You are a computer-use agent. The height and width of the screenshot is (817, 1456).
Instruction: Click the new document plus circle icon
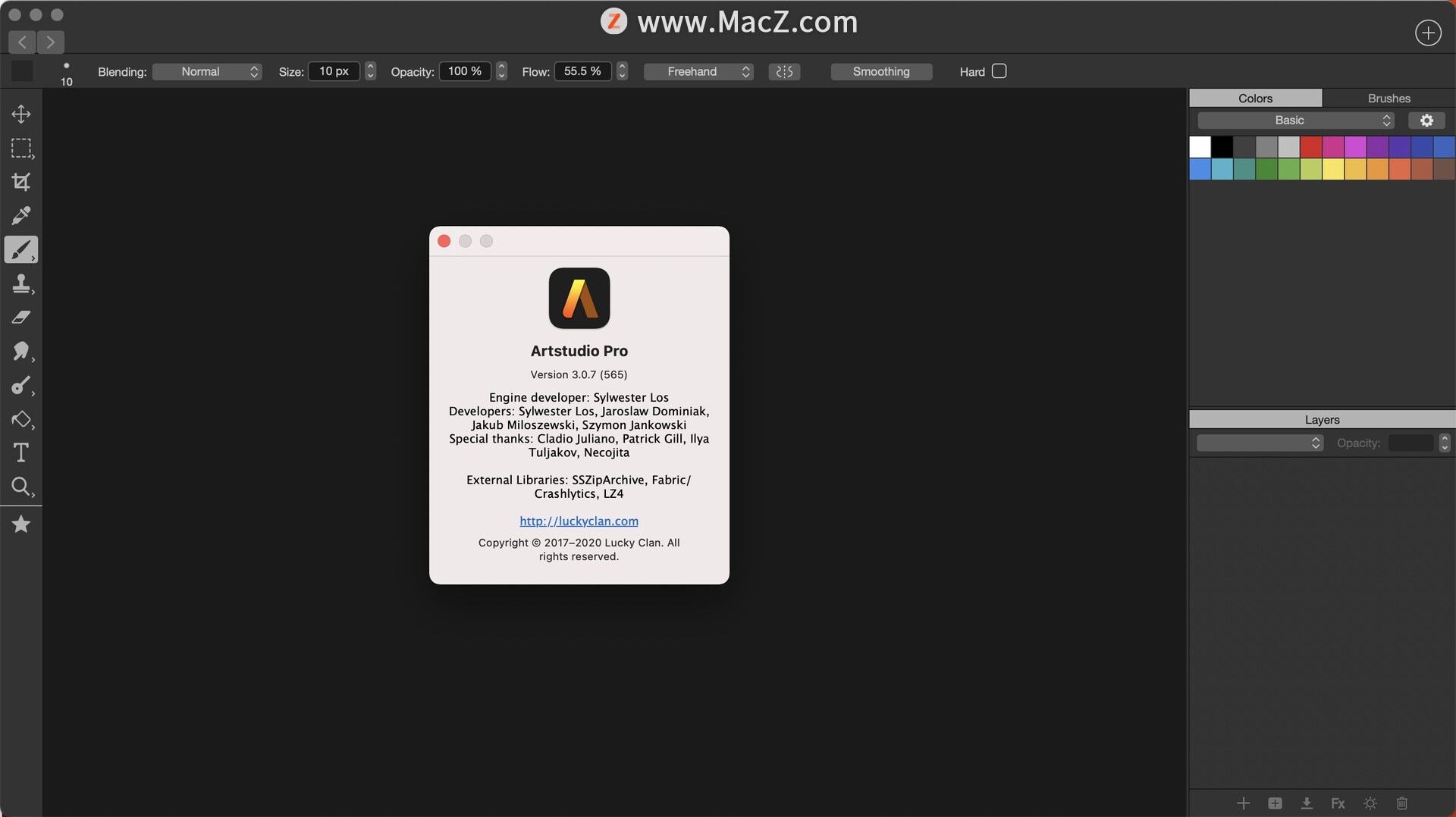click(x=1428, y=33)
